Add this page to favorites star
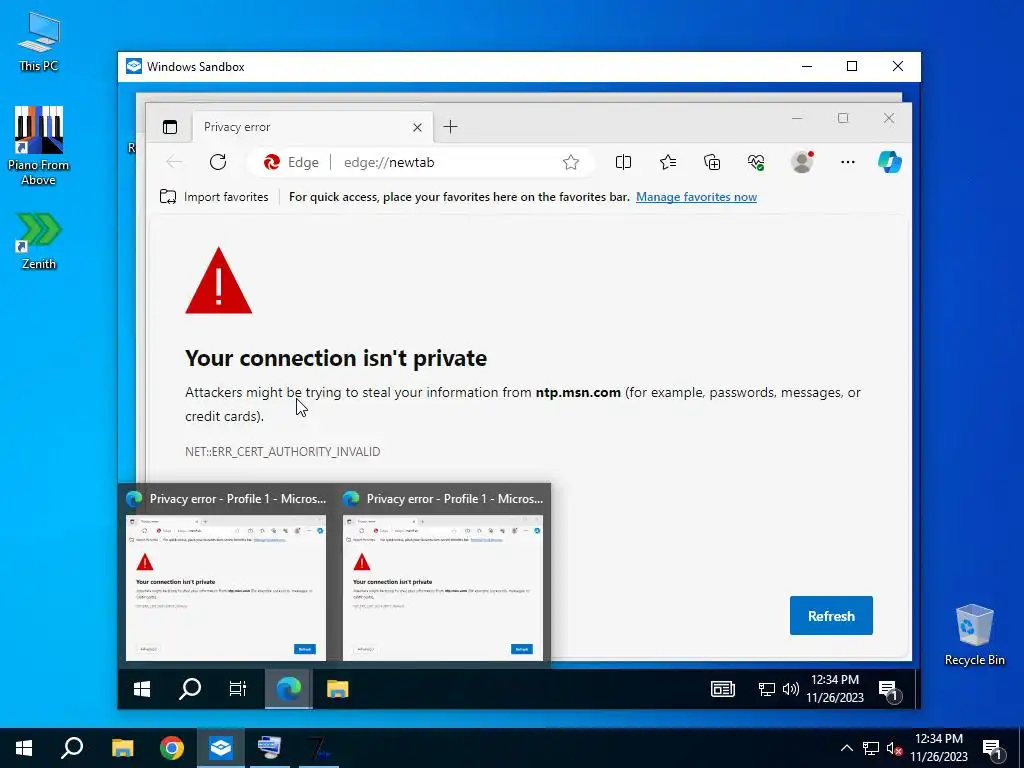 click(571, 162)
